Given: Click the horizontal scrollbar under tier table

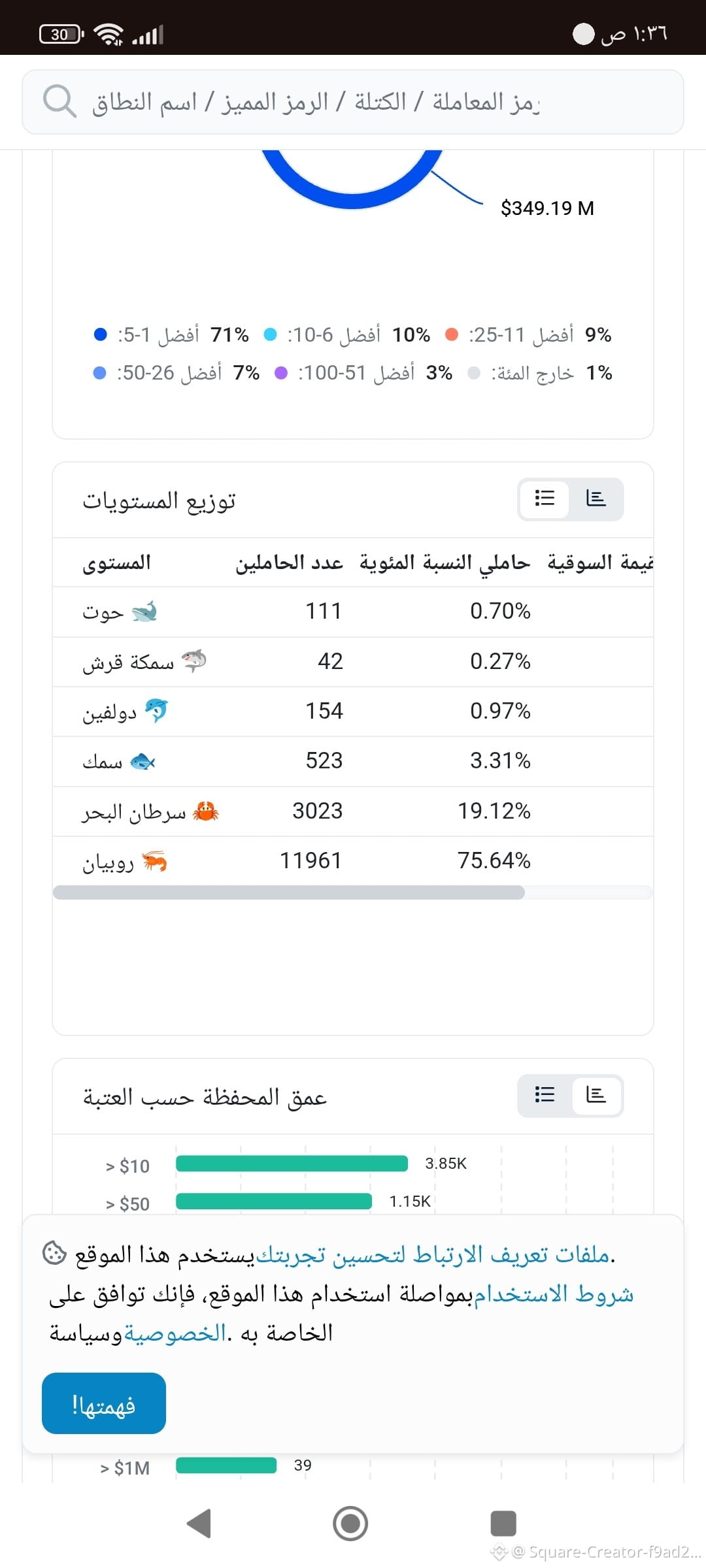Looking at the screenshot, I should point(288,892).
